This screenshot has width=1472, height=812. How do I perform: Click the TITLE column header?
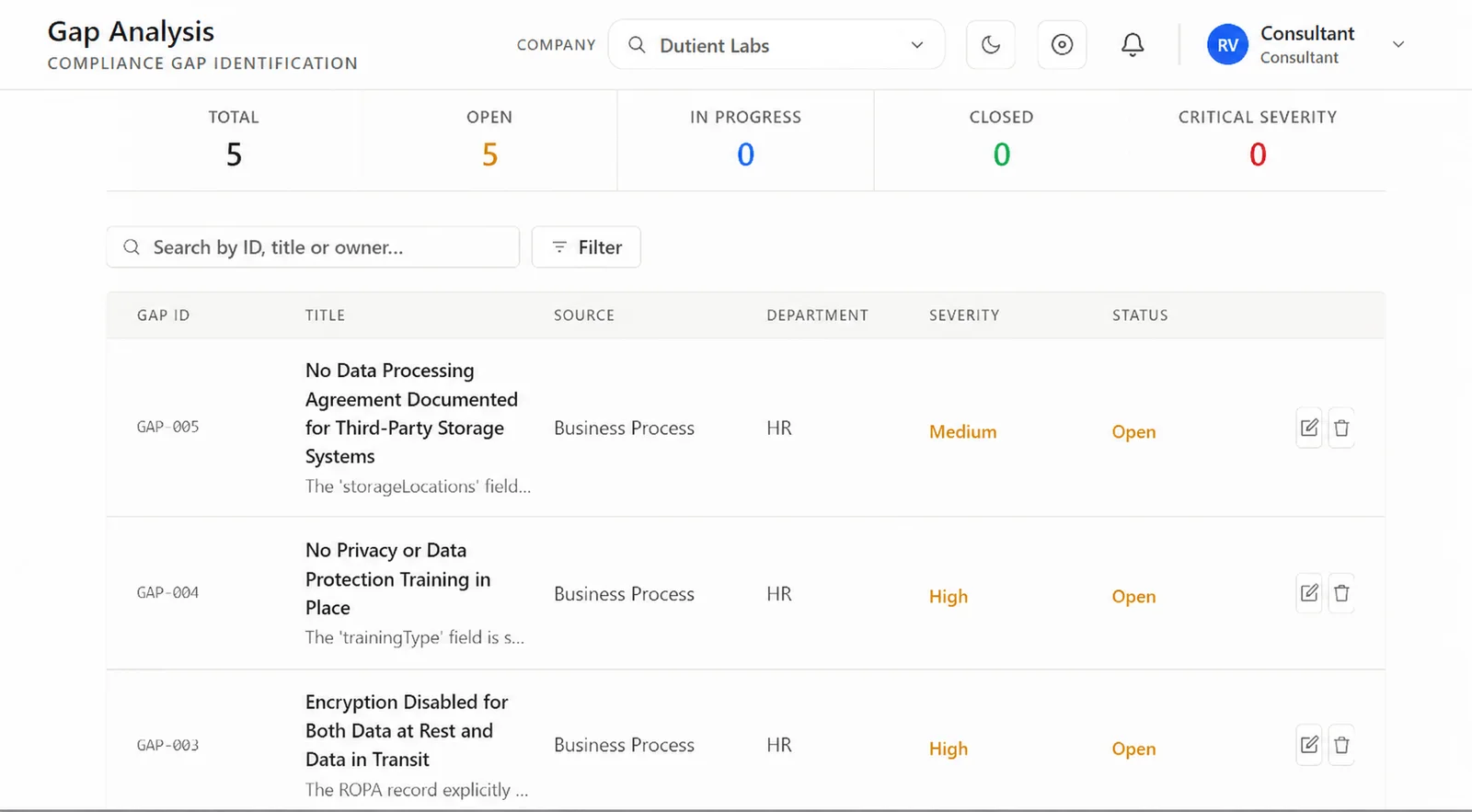pyautogui.click(x=325, y=315)
